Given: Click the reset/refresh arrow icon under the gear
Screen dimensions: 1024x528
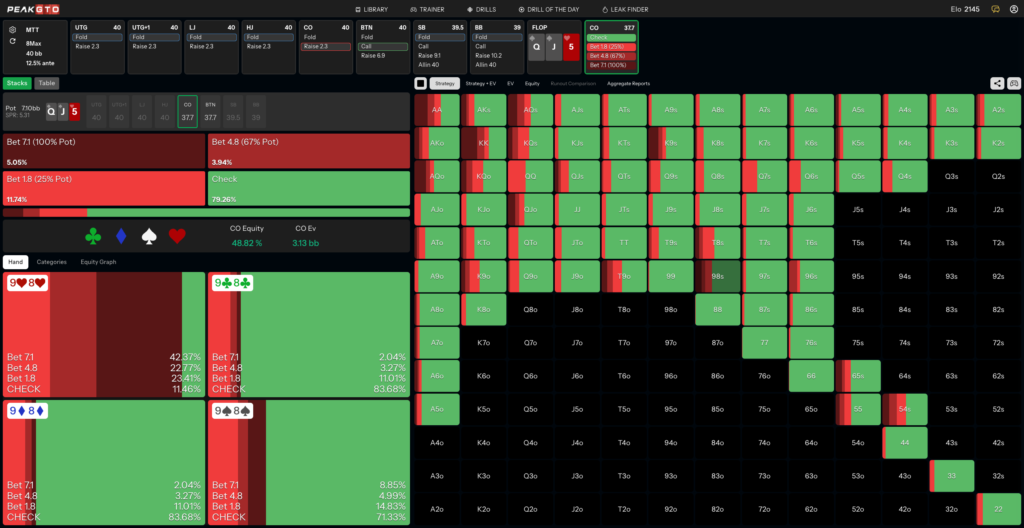Looking at the screenshot, I should pos(12,41).
